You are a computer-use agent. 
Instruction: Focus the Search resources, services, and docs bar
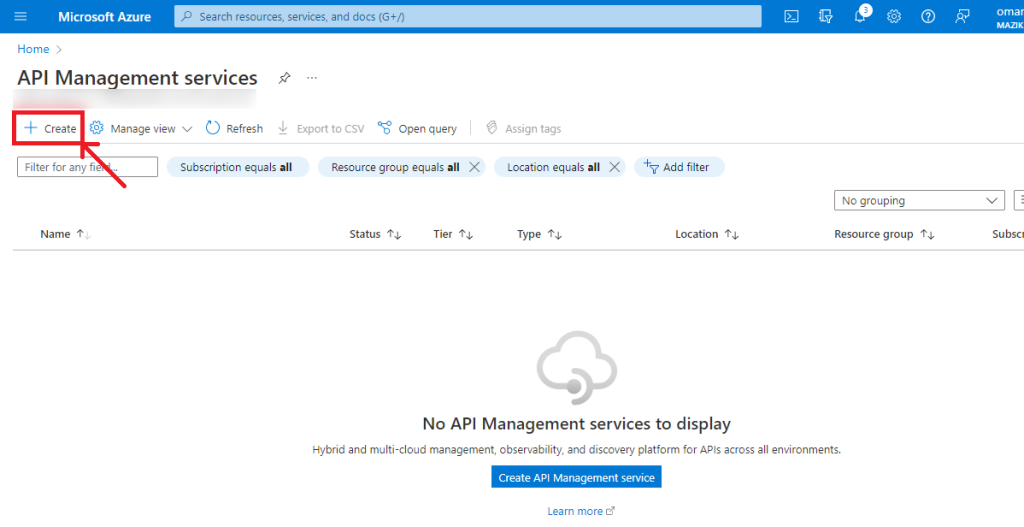(468, 16)
